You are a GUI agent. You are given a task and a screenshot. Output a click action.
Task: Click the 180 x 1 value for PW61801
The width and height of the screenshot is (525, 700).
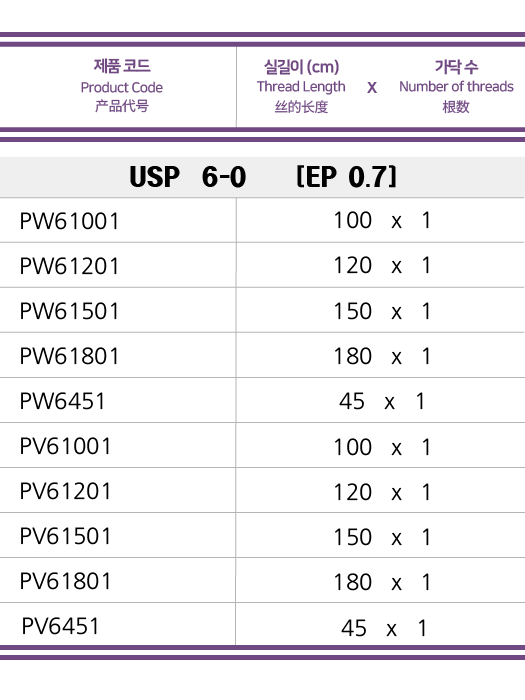coord(382,356)
